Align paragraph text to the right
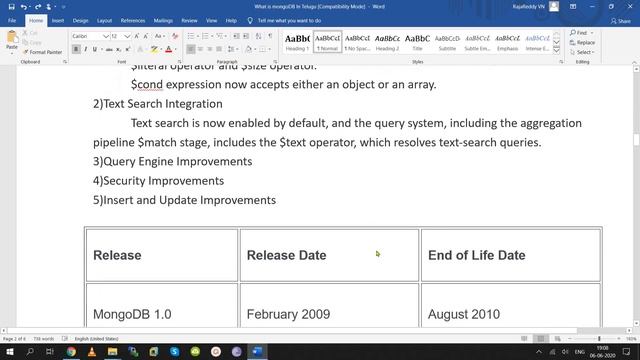This screenshot has width=640, height=360. (x=209, y=49)
